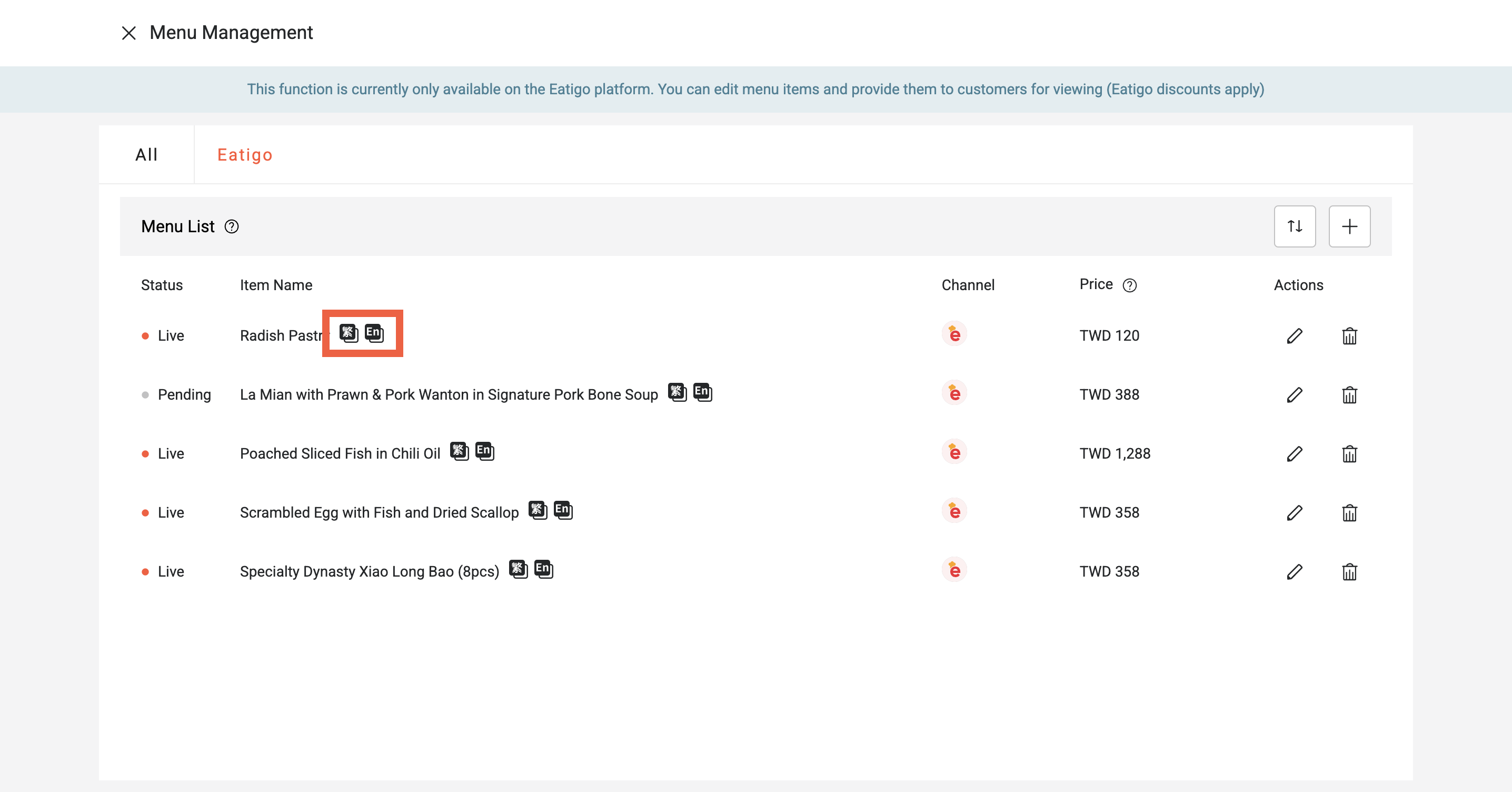
Task: Click the reorder sort arrows button
Action: tap(1295, 226)
